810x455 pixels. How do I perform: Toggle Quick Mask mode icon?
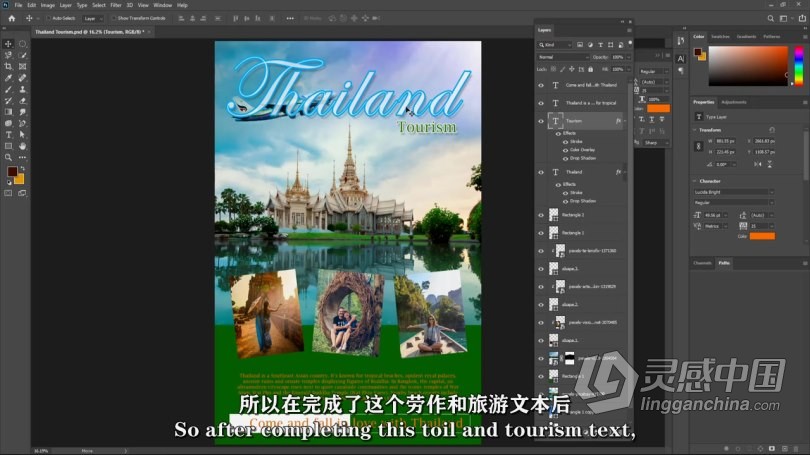(x=8, y=193)
